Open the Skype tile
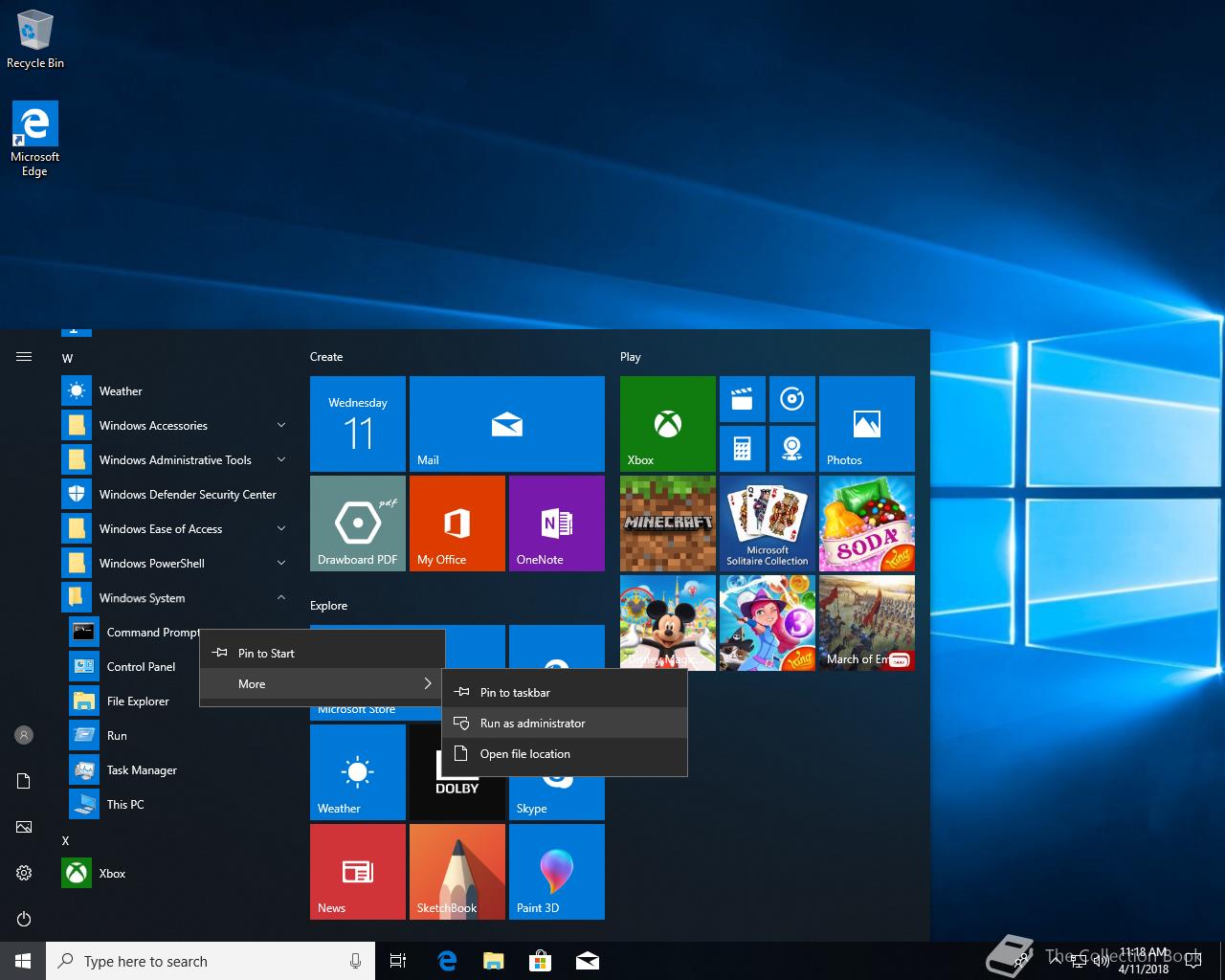1225x980 pixels. point(557,797)
